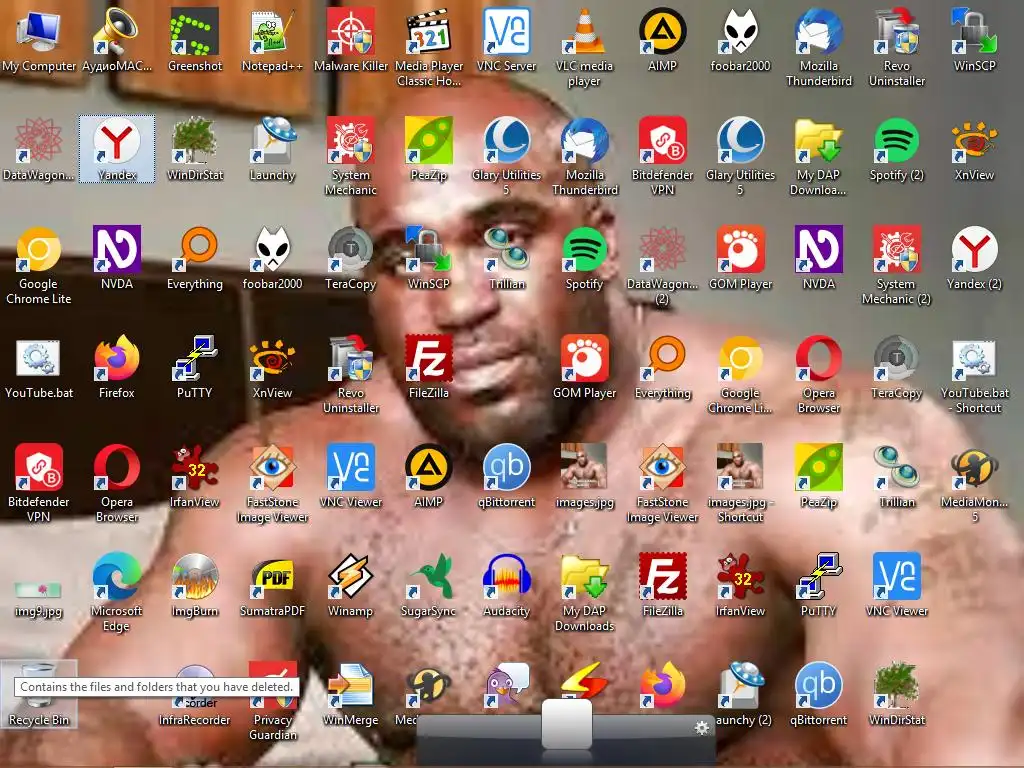1024x768 pixels.
Task: Open the Recycle Bin
Action: pyautogui.click(x=39, y=695)
